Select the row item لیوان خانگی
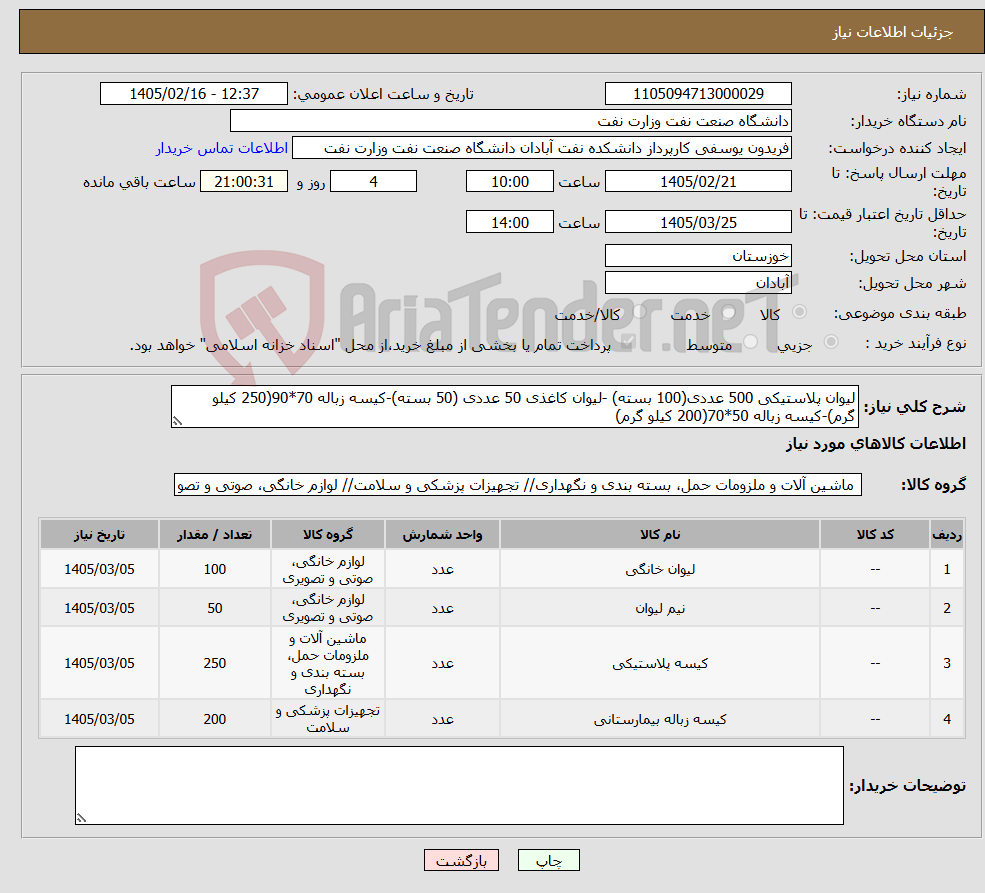985x893 pixels. 660,569
